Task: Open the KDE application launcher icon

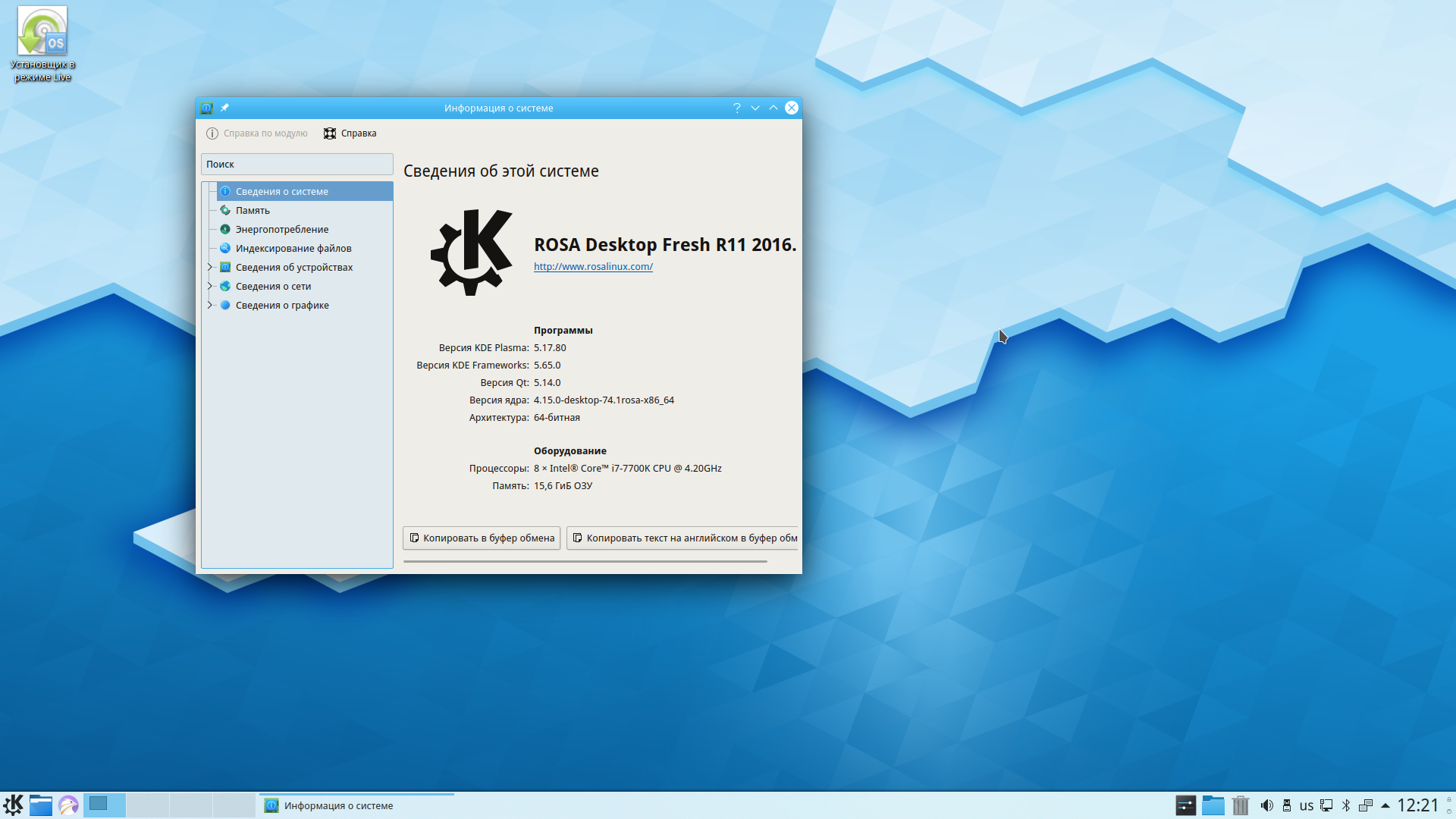Action: 13,805
